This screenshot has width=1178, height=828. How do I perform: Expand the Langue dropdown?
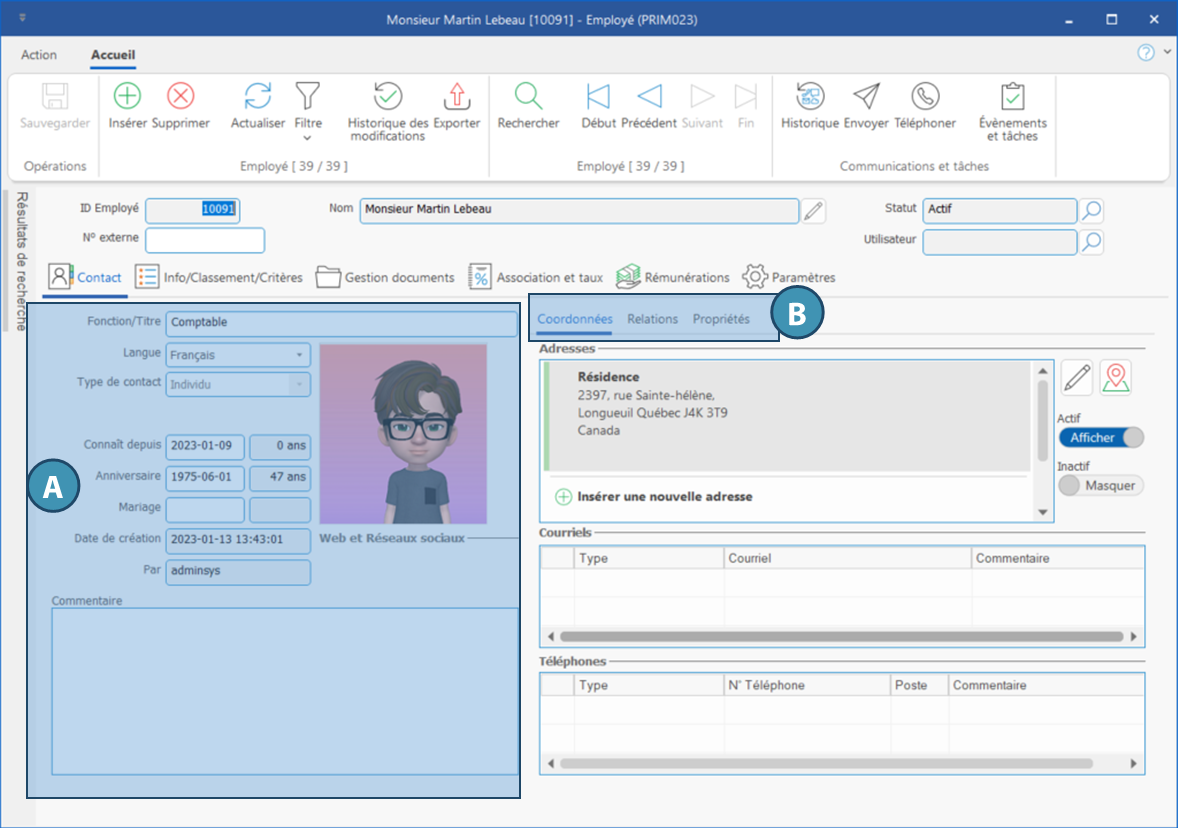(299, 355)
